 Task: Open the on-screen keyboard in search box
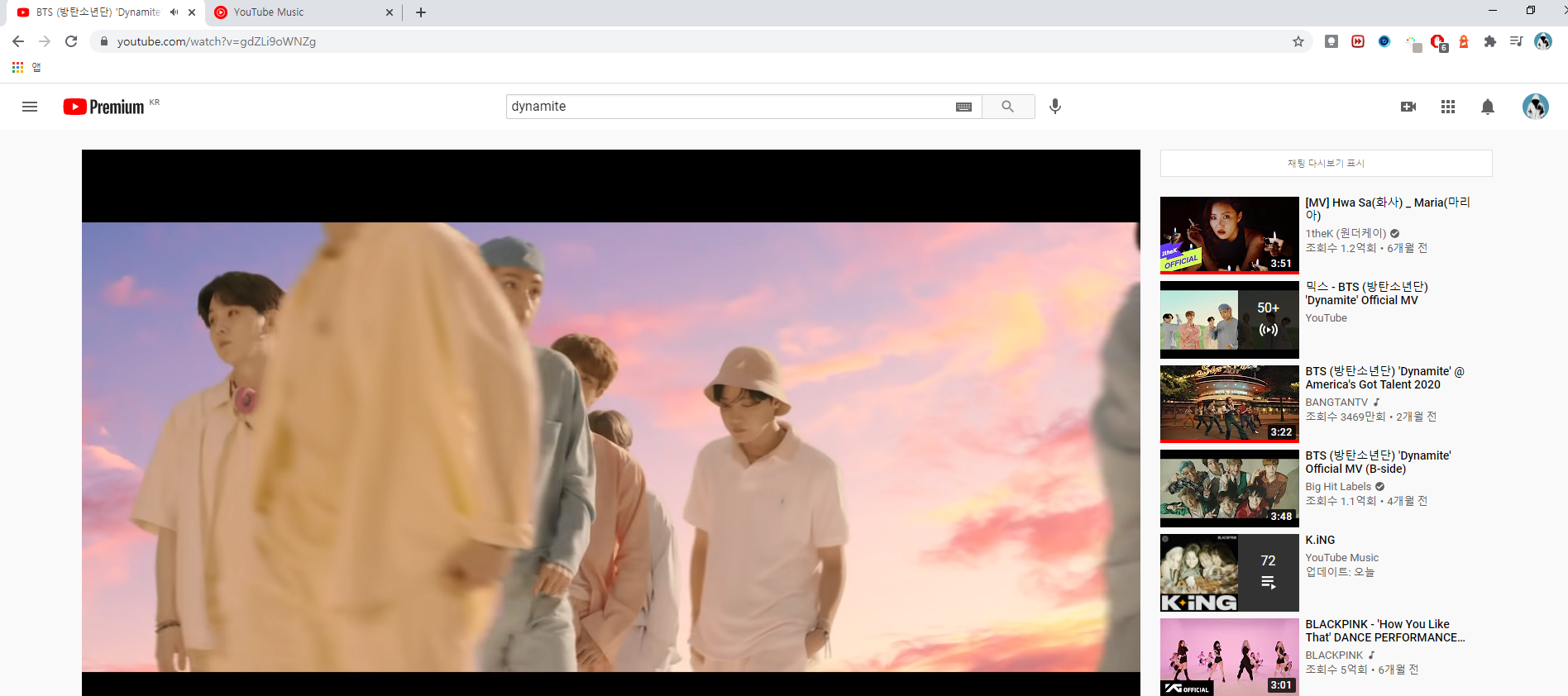click(963, 107)
